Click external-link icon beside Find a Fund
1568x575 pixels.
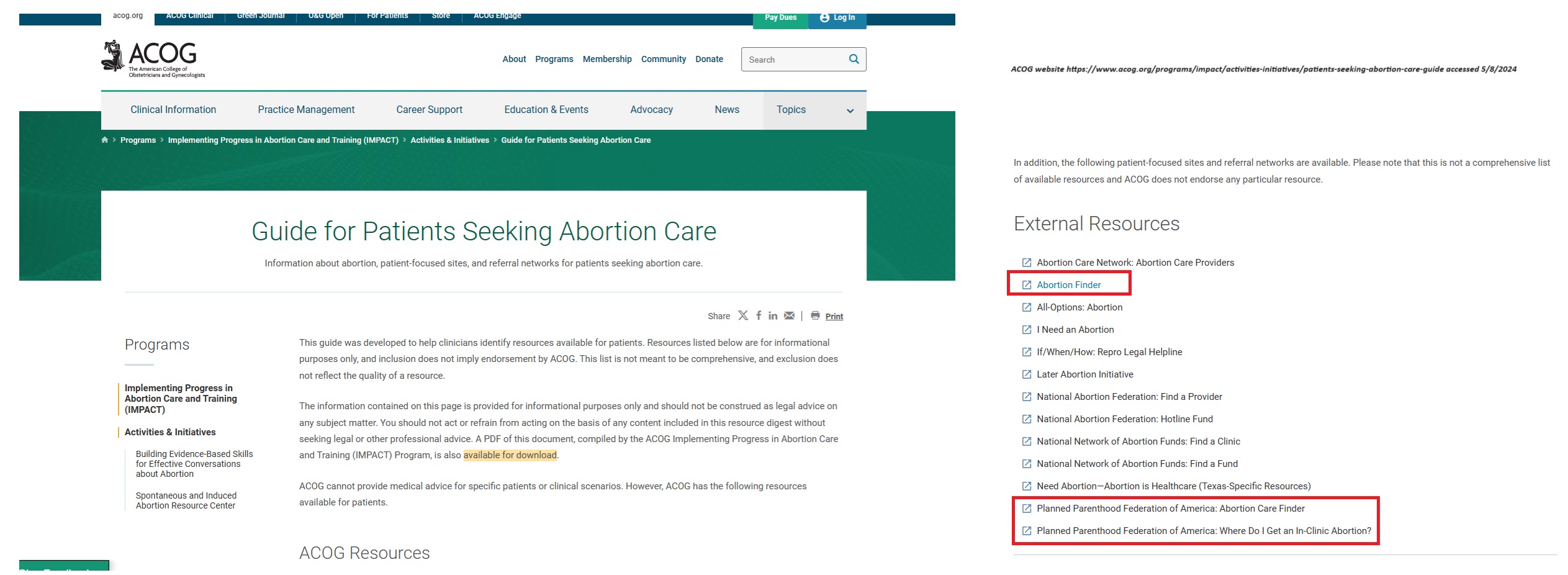click(x=1027, y=464)
